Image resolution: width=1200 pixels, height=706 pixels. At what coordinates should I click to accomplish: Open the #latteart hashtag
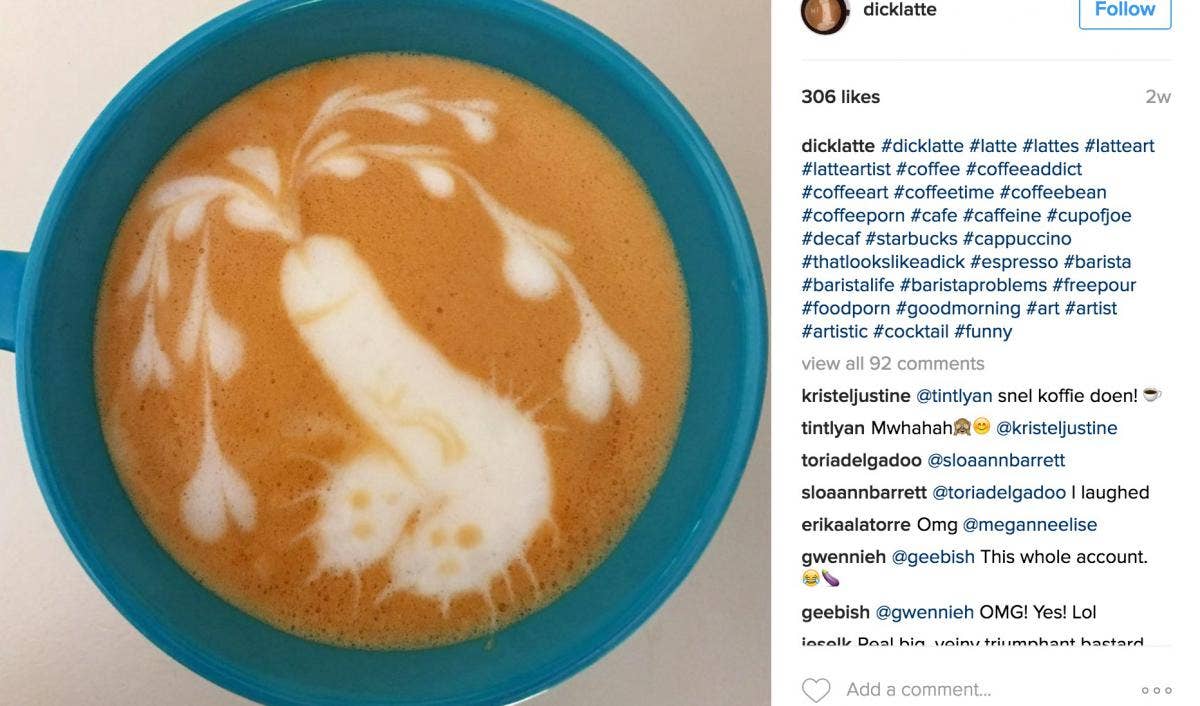pos(1119,146)
